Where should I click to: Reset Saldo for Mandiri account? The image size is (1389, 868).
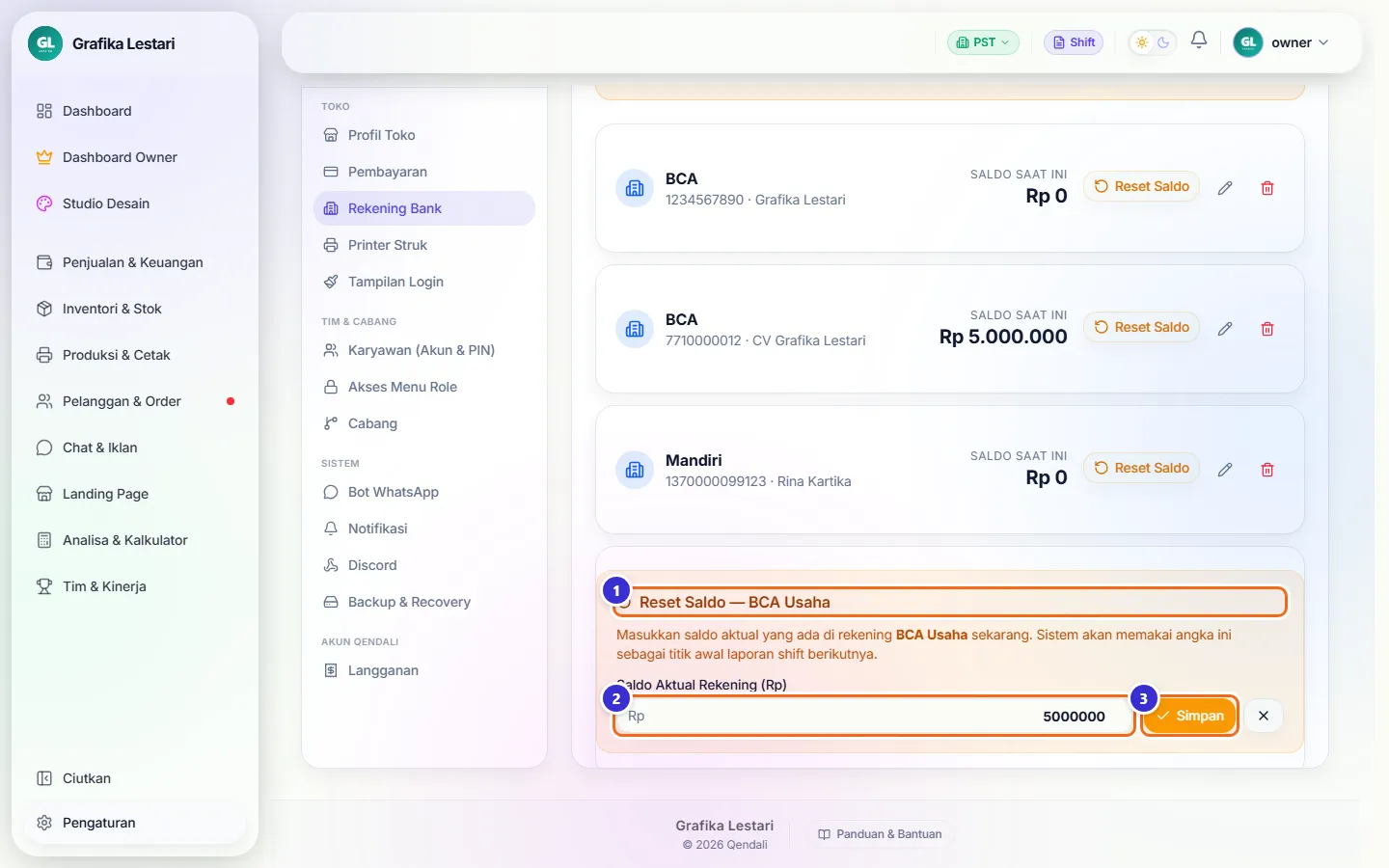click(1142, 468)
